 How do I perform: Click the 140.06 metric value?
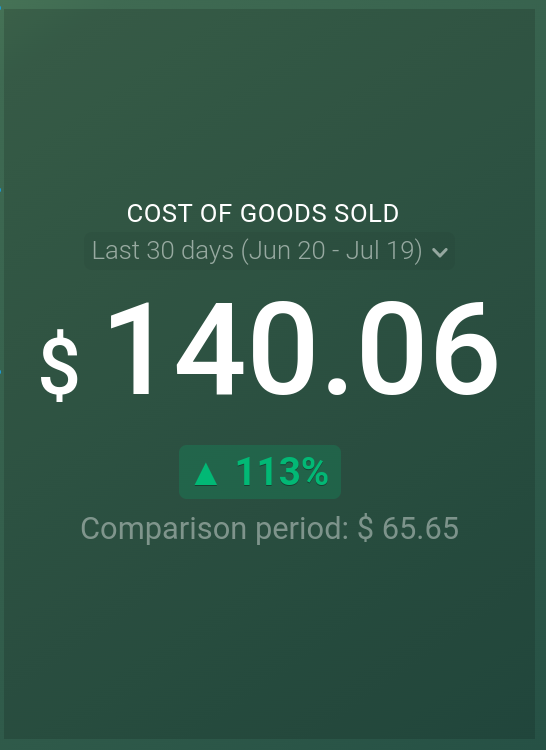click(304, 348)
